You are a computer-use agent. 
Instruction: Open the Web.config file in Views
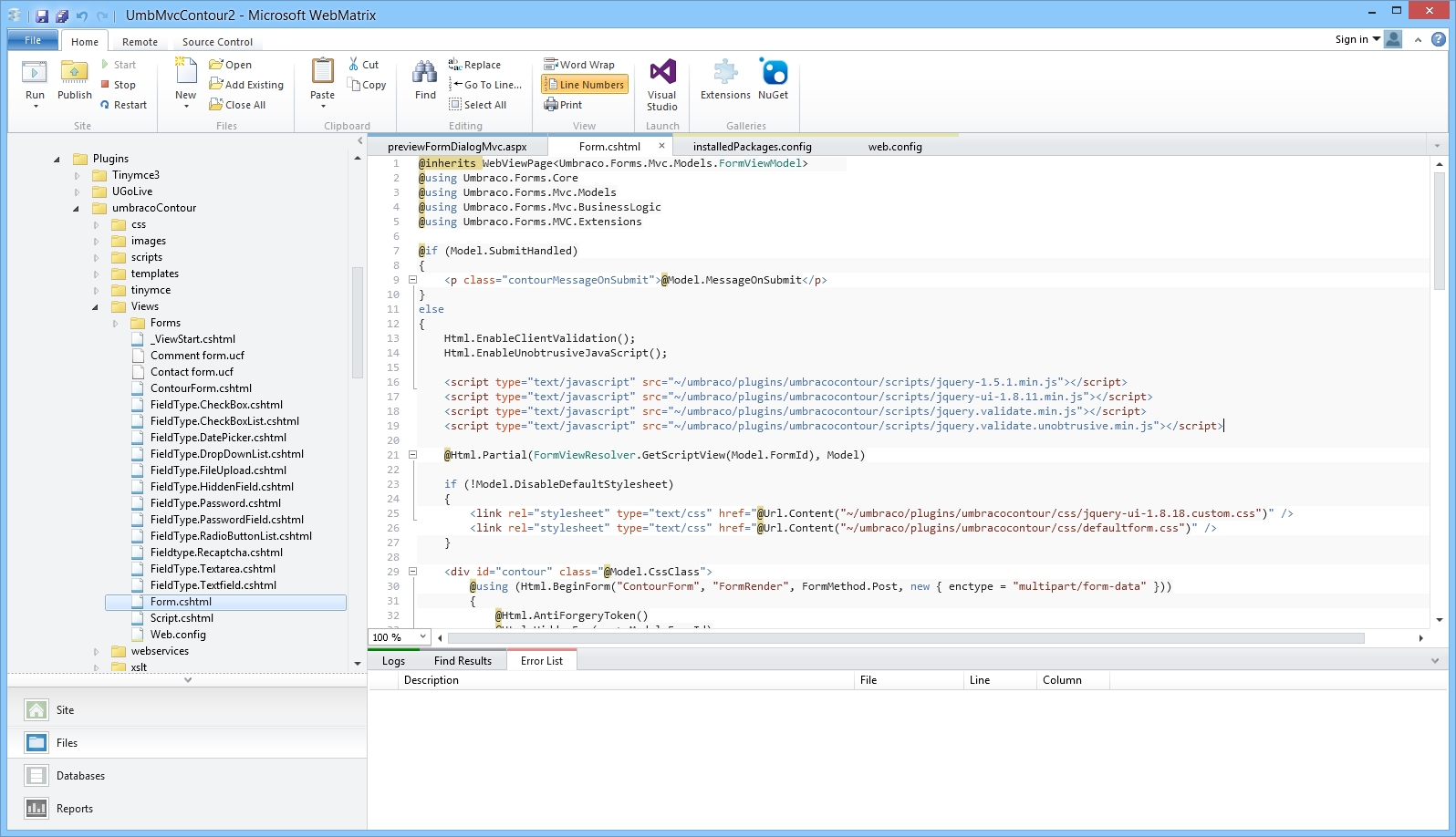[x=178, y=635]
